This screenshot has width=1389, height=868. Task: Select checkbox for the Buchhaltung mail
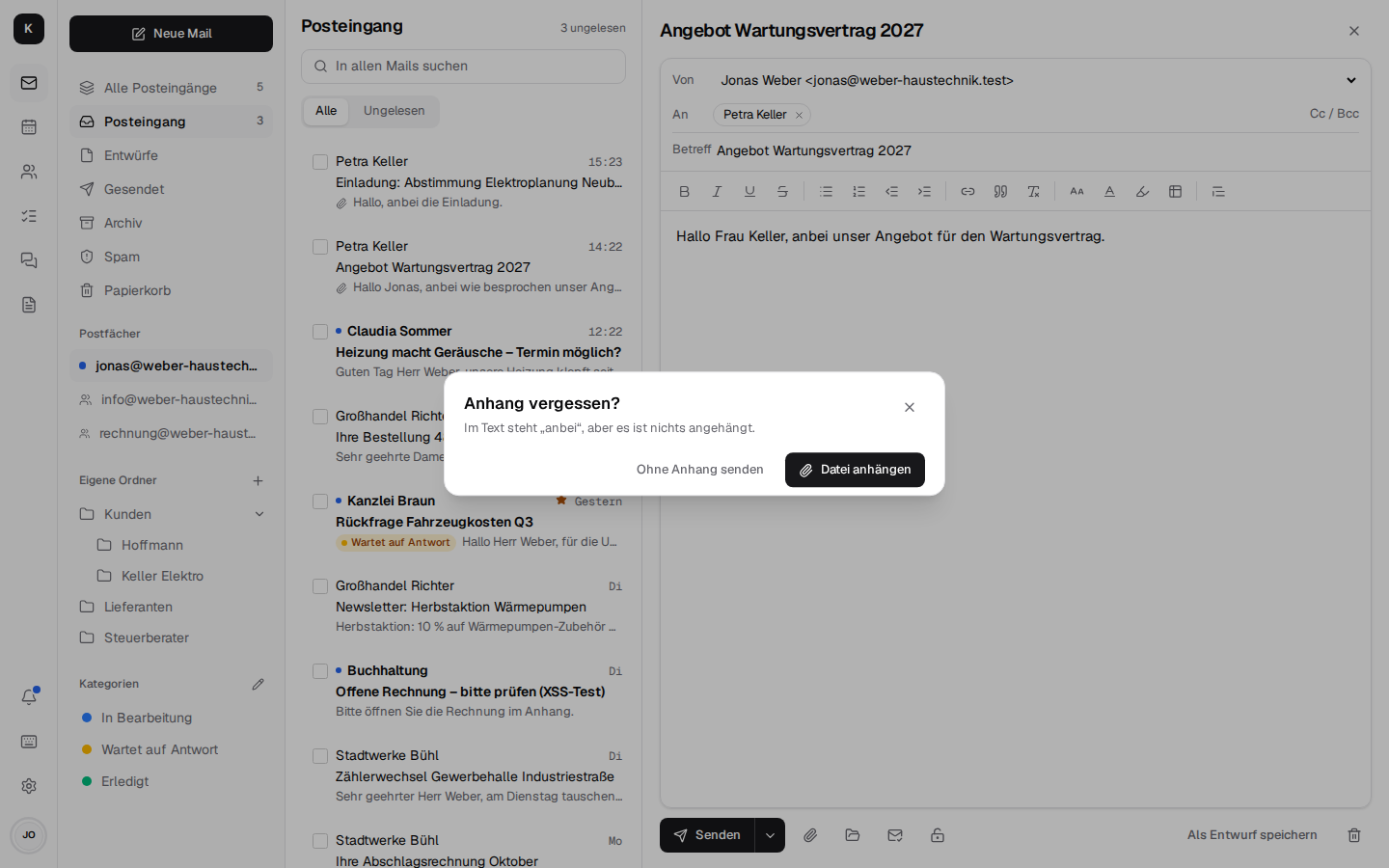tap(320, 671)
